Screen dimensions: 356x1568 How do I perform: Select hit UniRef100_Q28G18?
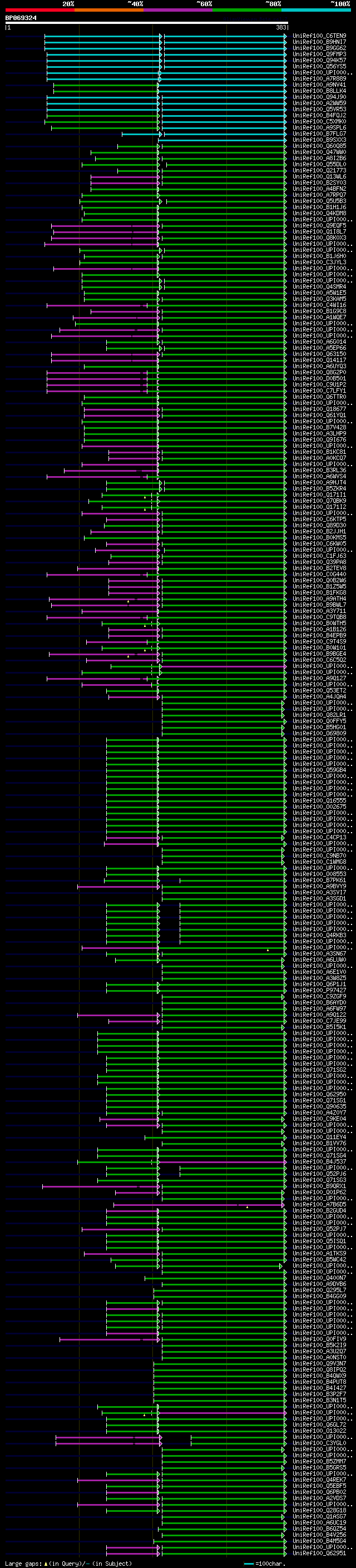coord(319,1510)
